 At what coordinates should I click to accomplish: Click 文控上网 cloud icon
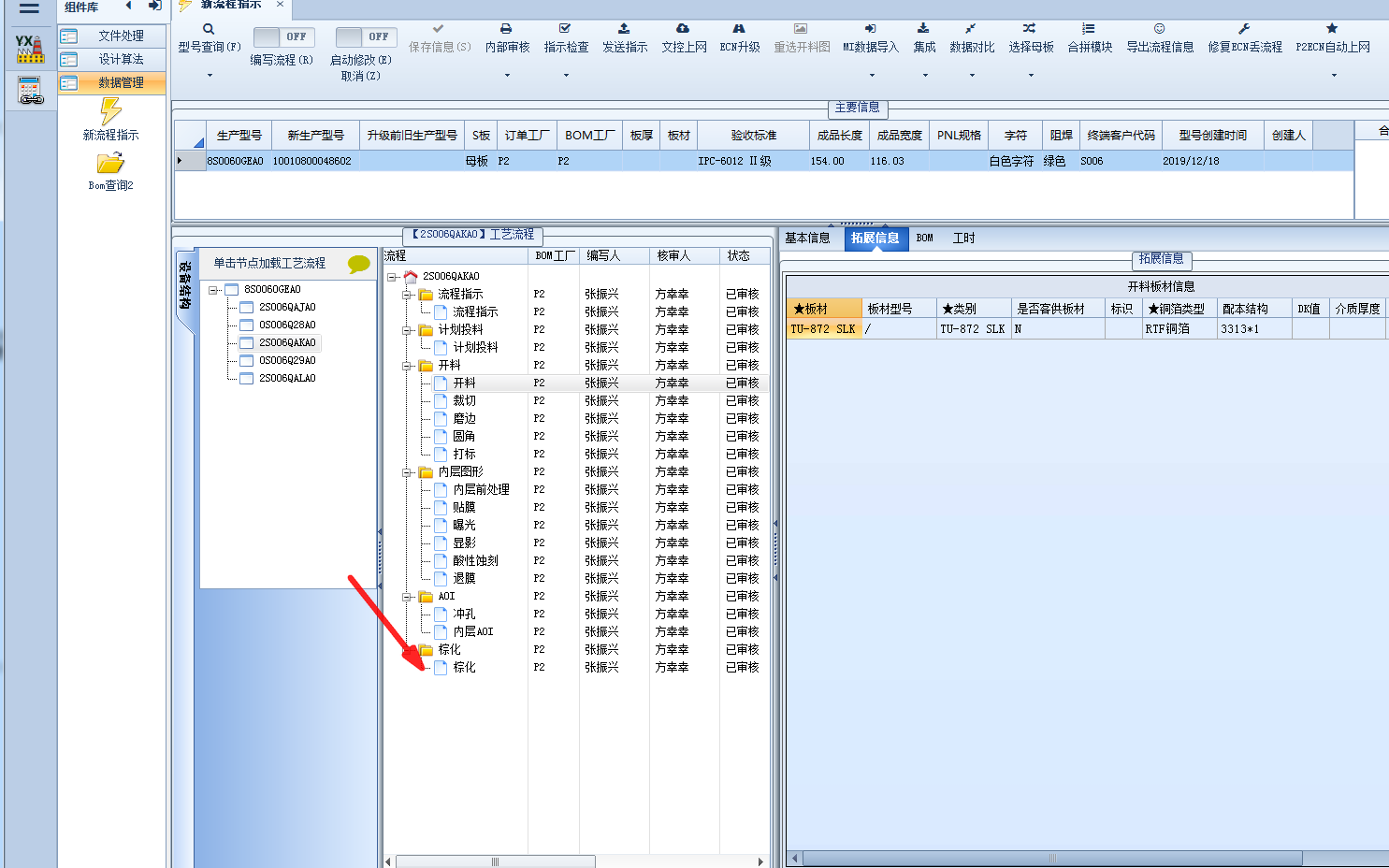(x=683, y=29)
